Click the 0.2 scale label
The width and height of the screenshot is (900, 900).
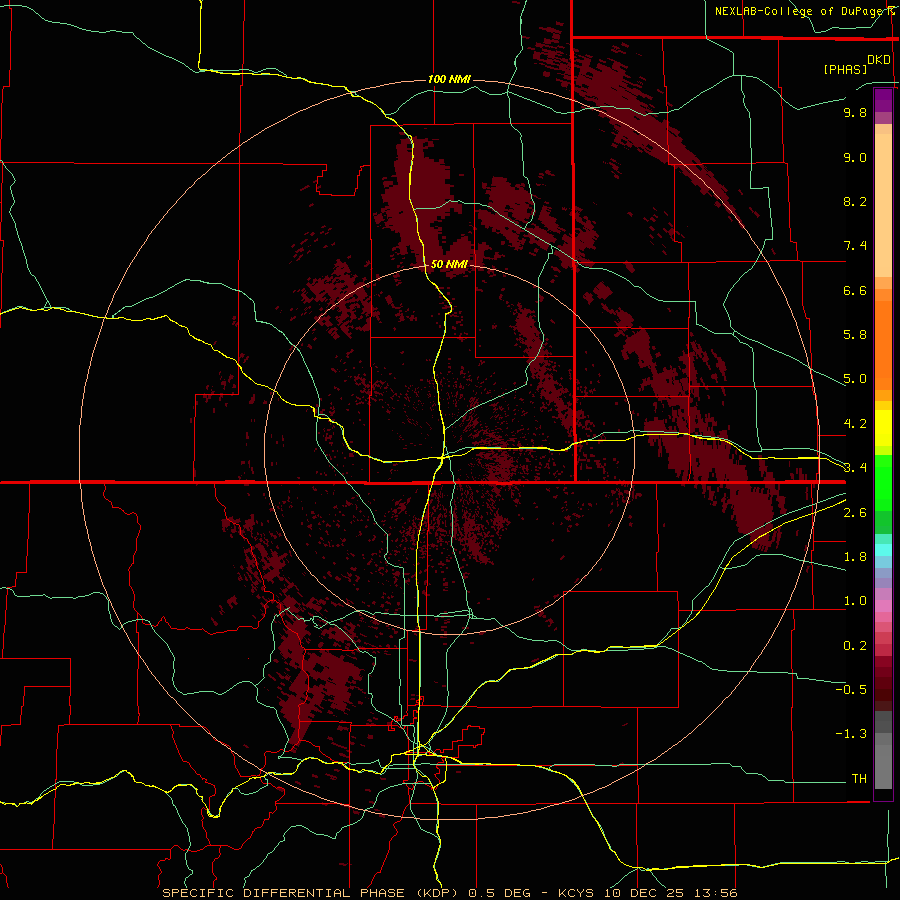[855, 646]
